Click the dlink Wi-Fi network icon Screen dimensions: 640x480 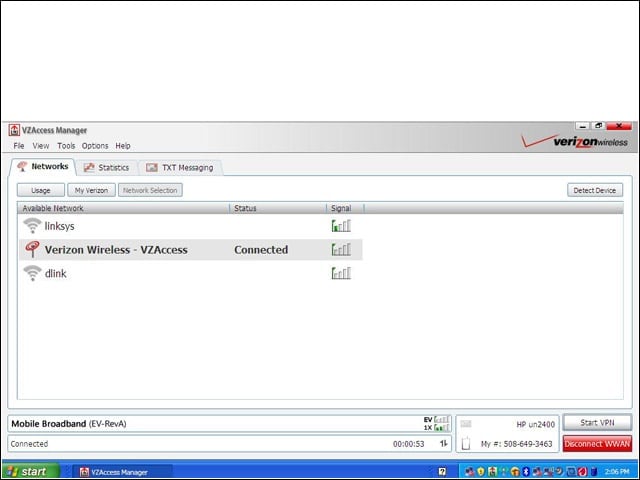[x=32, y=273]
